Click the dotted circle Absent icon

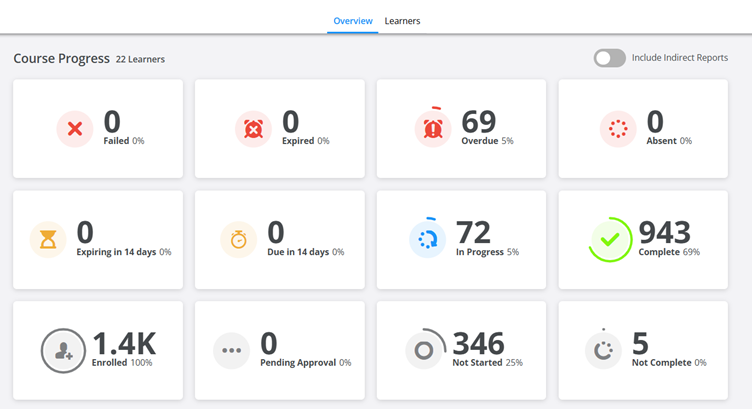point(617,129)
